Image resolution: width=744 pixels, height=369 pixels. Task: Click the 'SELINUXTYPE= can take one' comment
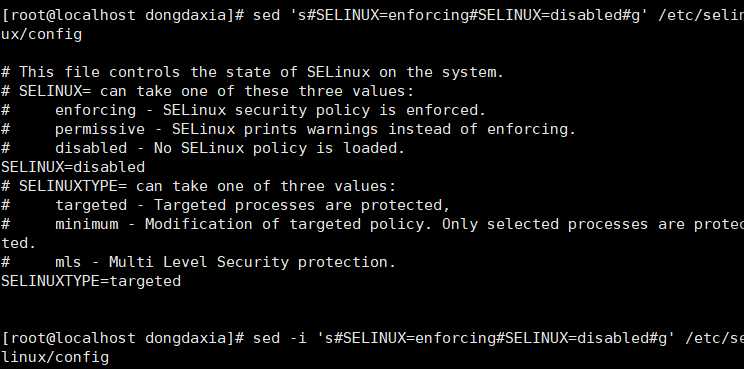198,186
